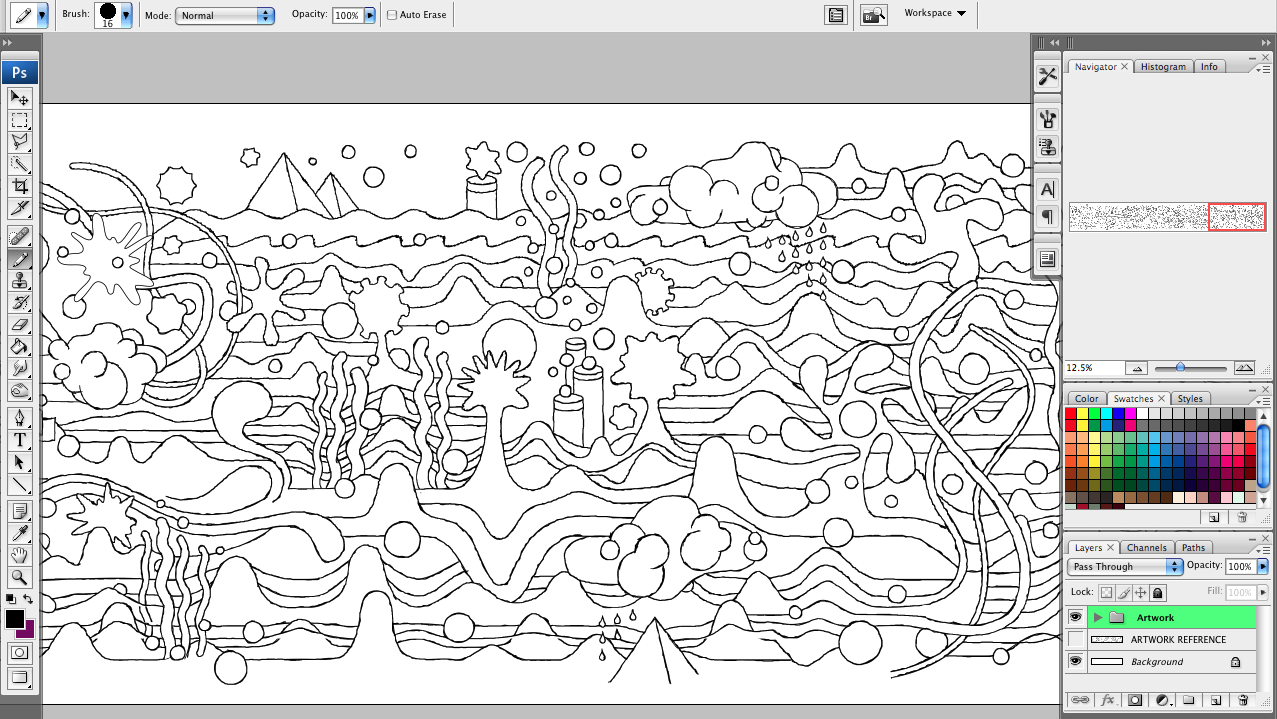This screenshot has height=719, width=1277.
Task: Open the Histogram tab
Action: click(1163, 67)
